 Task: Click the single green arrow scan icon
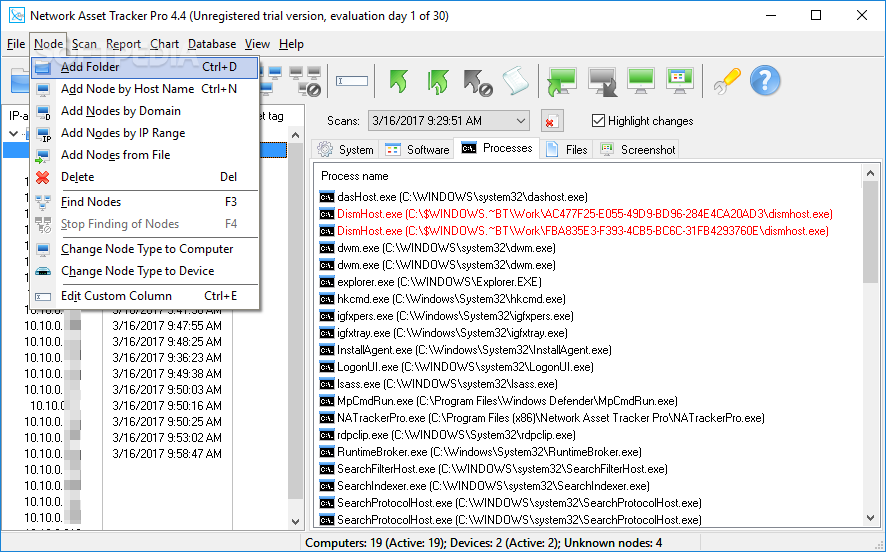pyautogui.click(x=399, y=81)
